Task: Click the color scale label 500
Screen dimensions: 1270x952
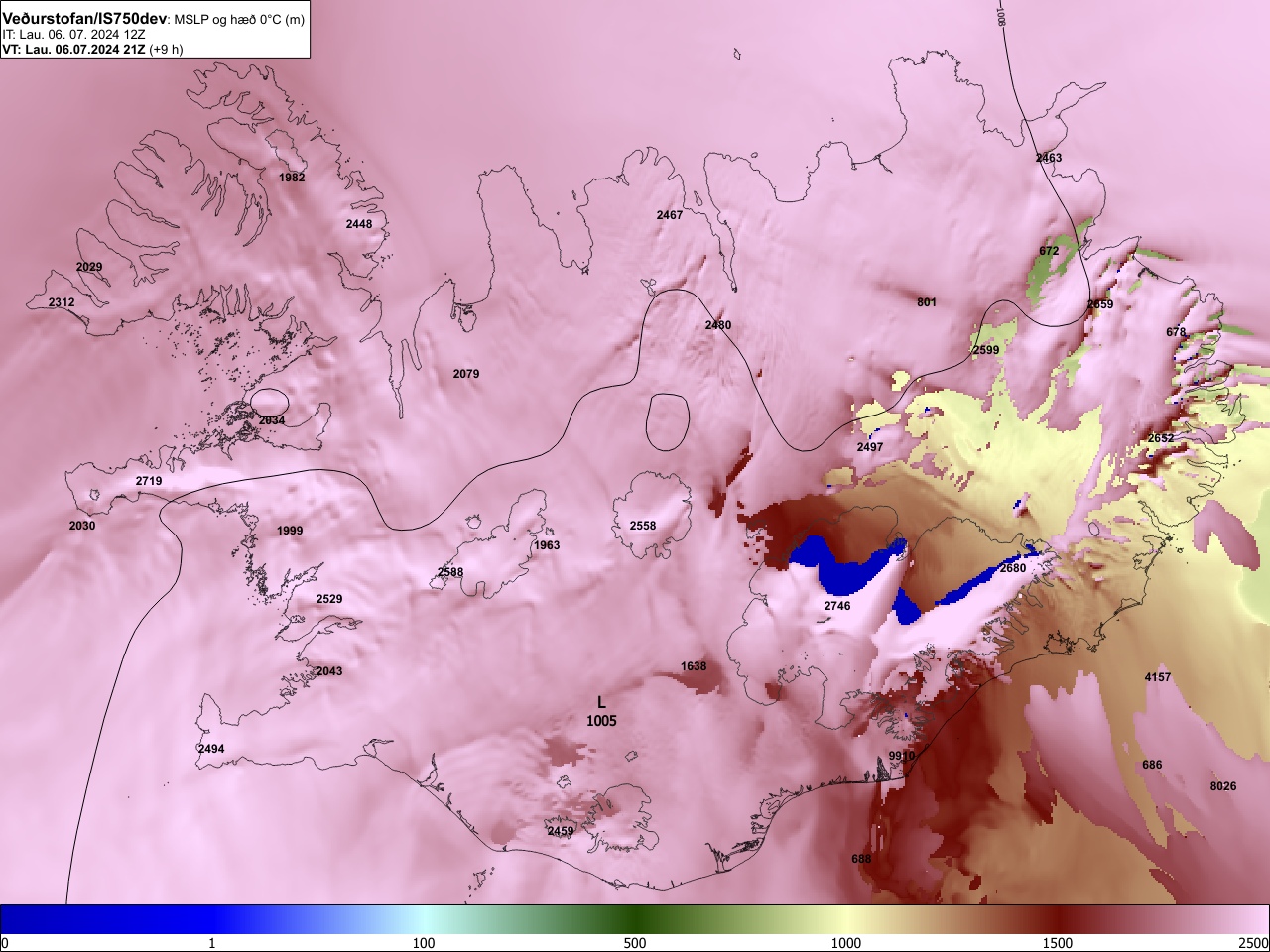Action: [x=635, y=943]
